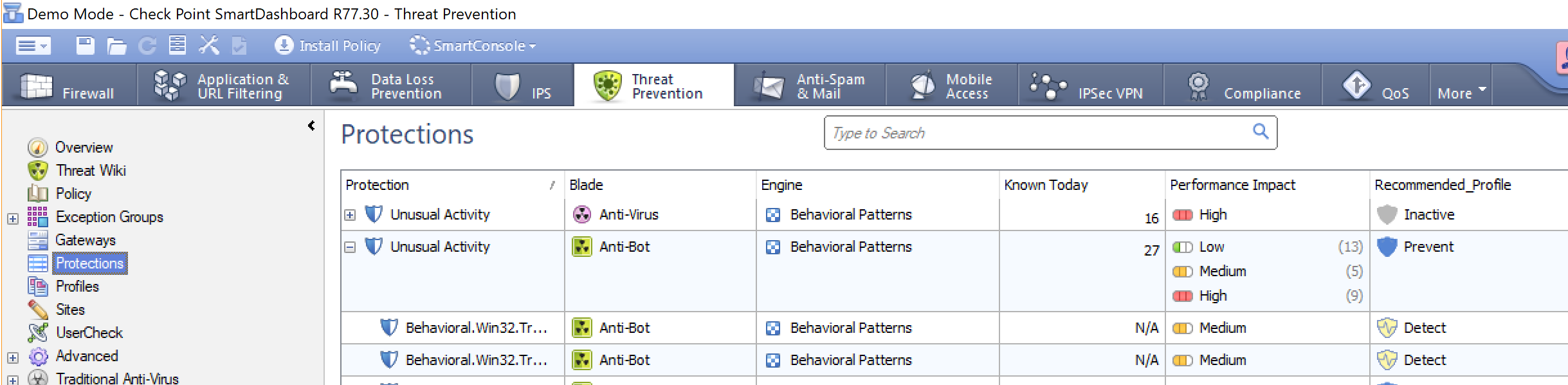Click the Sites pencil icon
Screen dimensions: 1568x385
pyautogui.click(x=38, y=310)
